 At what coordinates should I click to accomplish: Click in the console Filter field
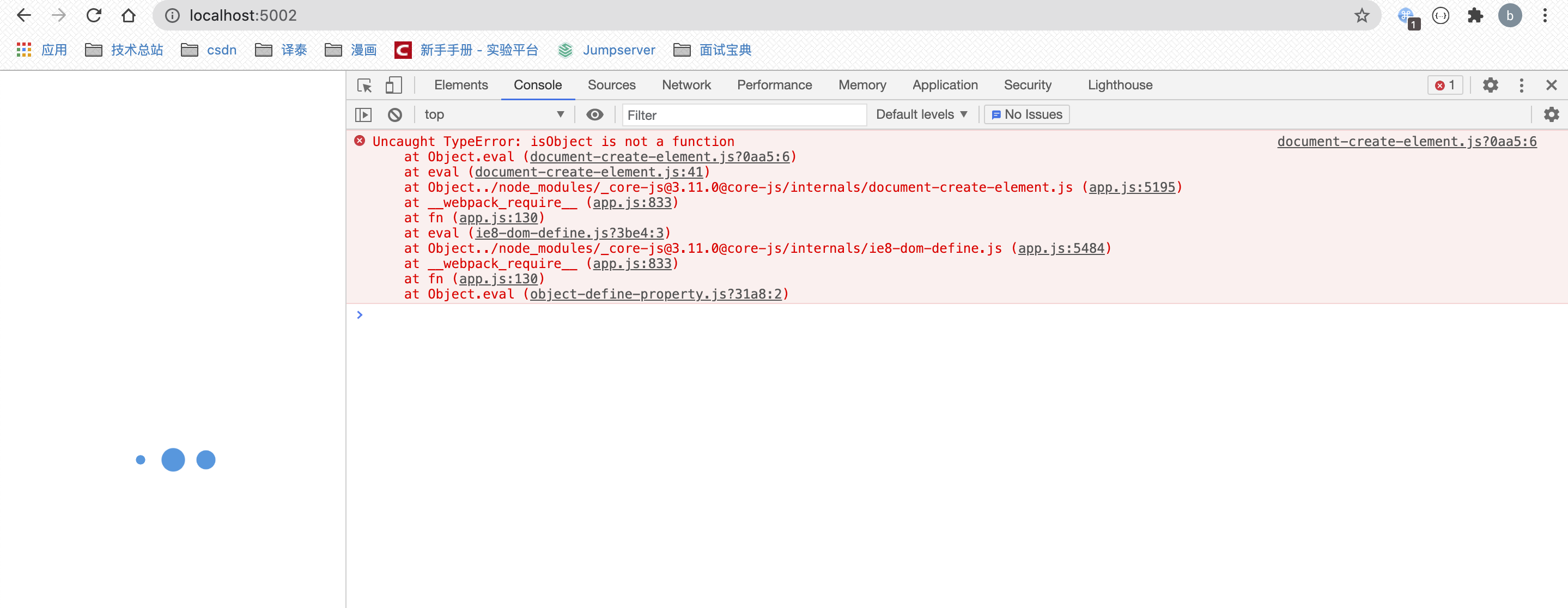pyautogui.click(x=743, y=115)
